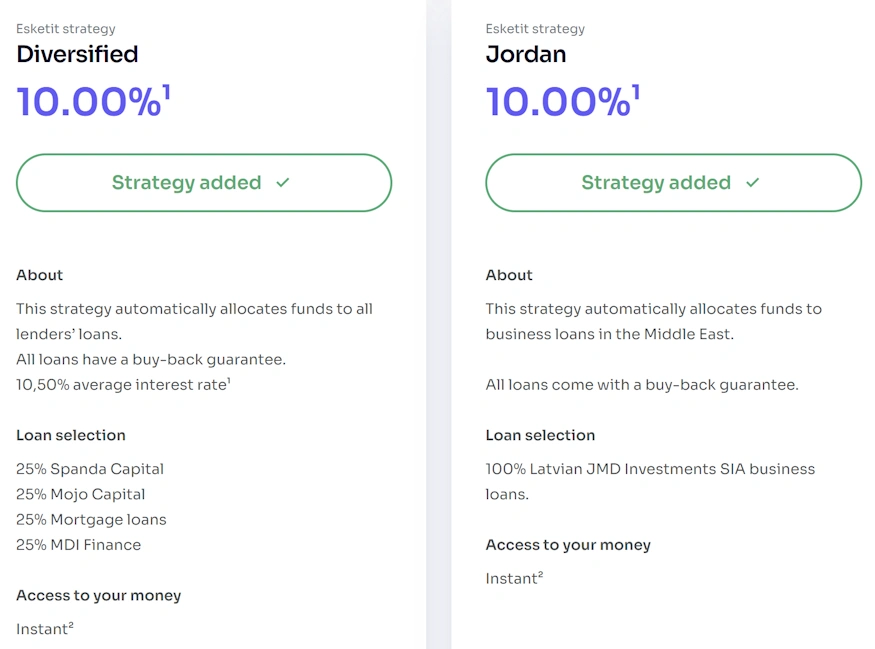The width and height of the screenshot is (875, 649).
Task: Open footnote 2 next to Jordan's Instant
Action: point(540,574)
